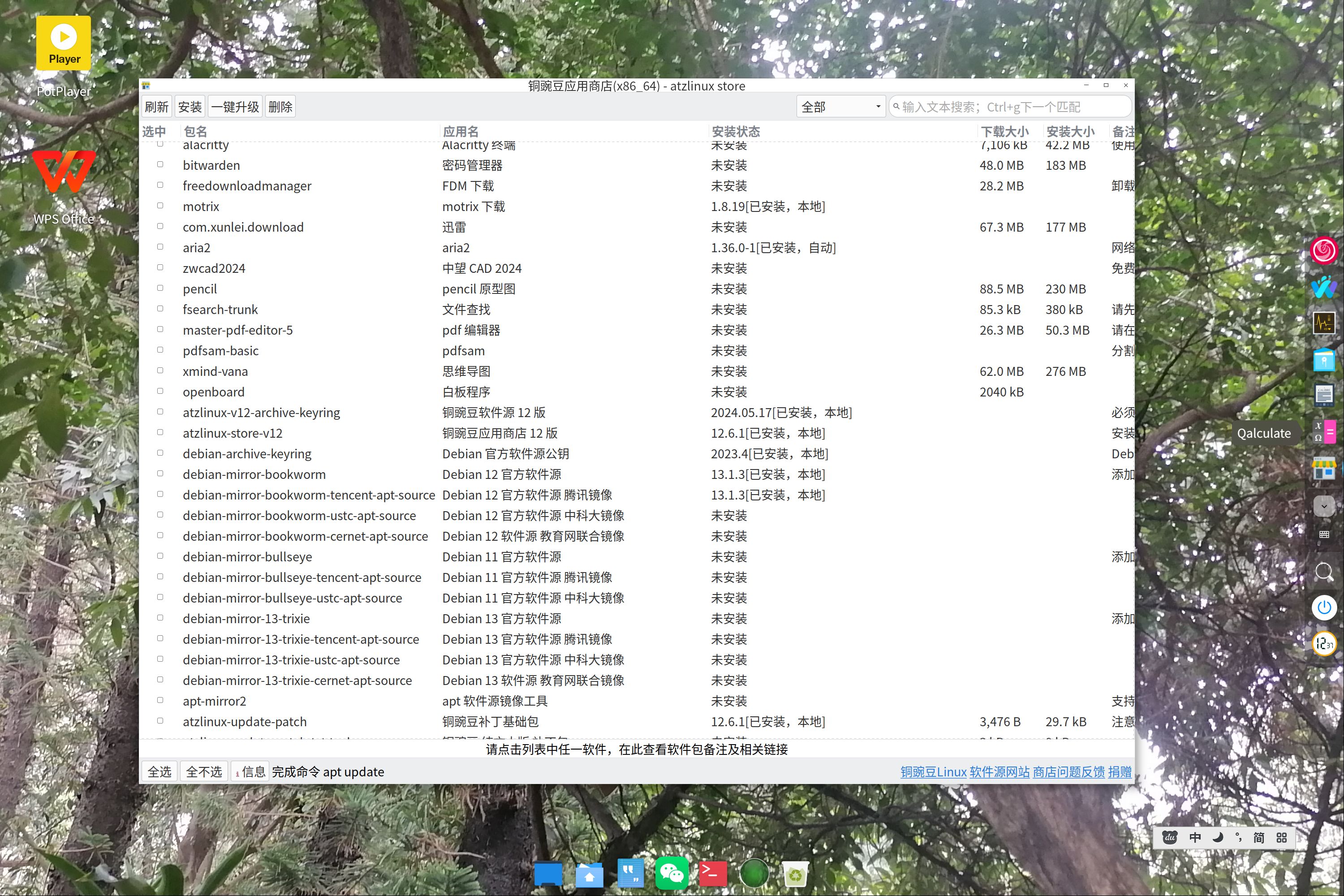
Task: Focus the package search text field
Action: click(1010, 107)
